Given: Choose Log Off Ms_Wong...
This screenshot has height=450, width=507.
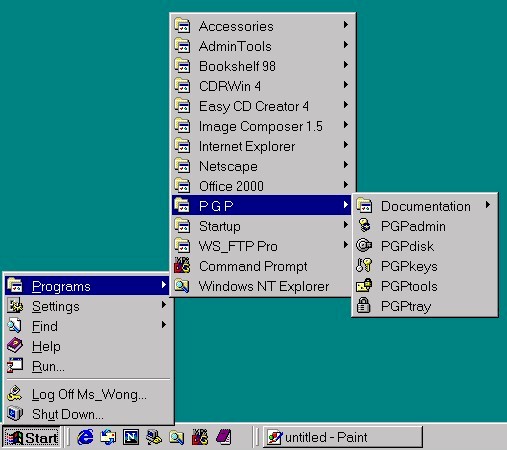Looking at the screenshot, I should 88,394.
